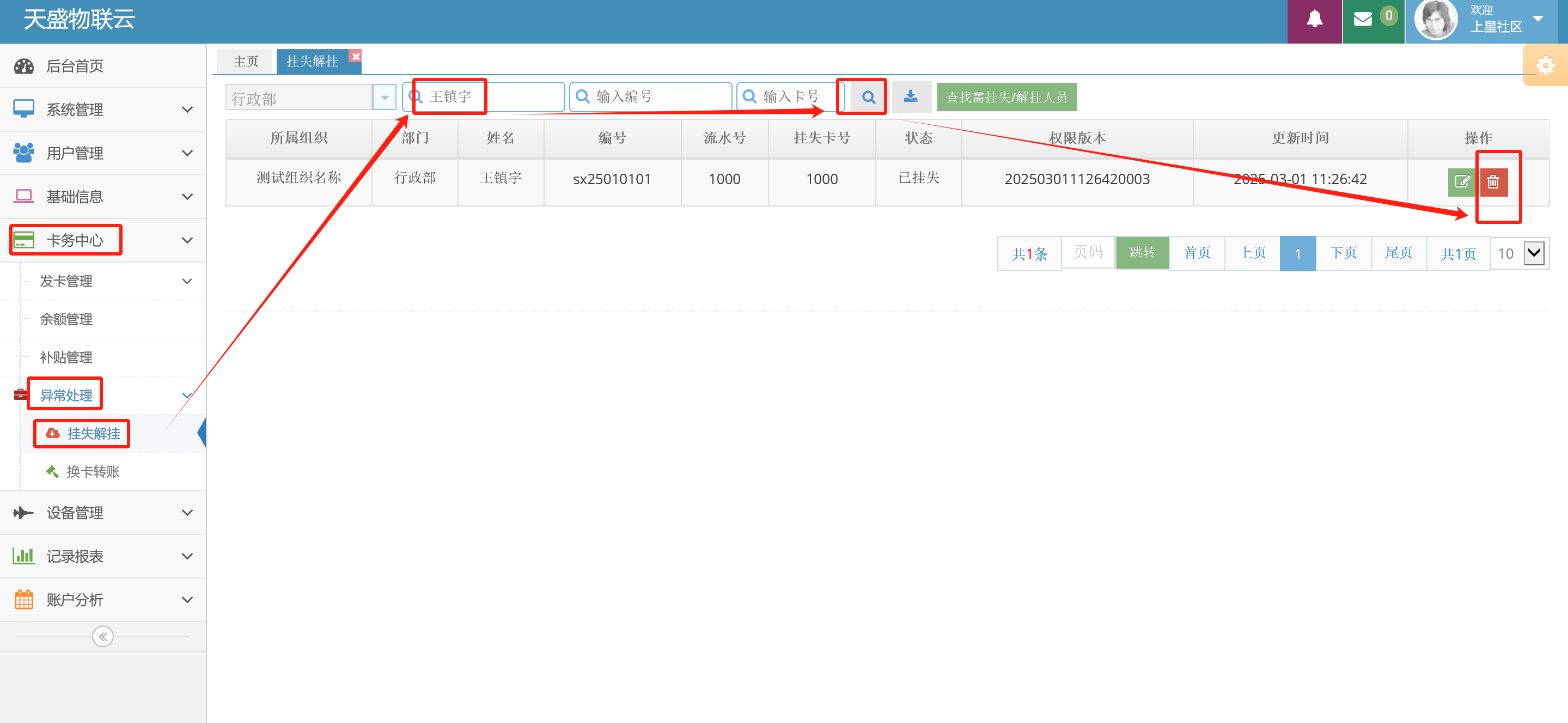The image size is (1568, 723).
Task: Open 换卡转账 sidebar entry
Action: coord(93,471)
